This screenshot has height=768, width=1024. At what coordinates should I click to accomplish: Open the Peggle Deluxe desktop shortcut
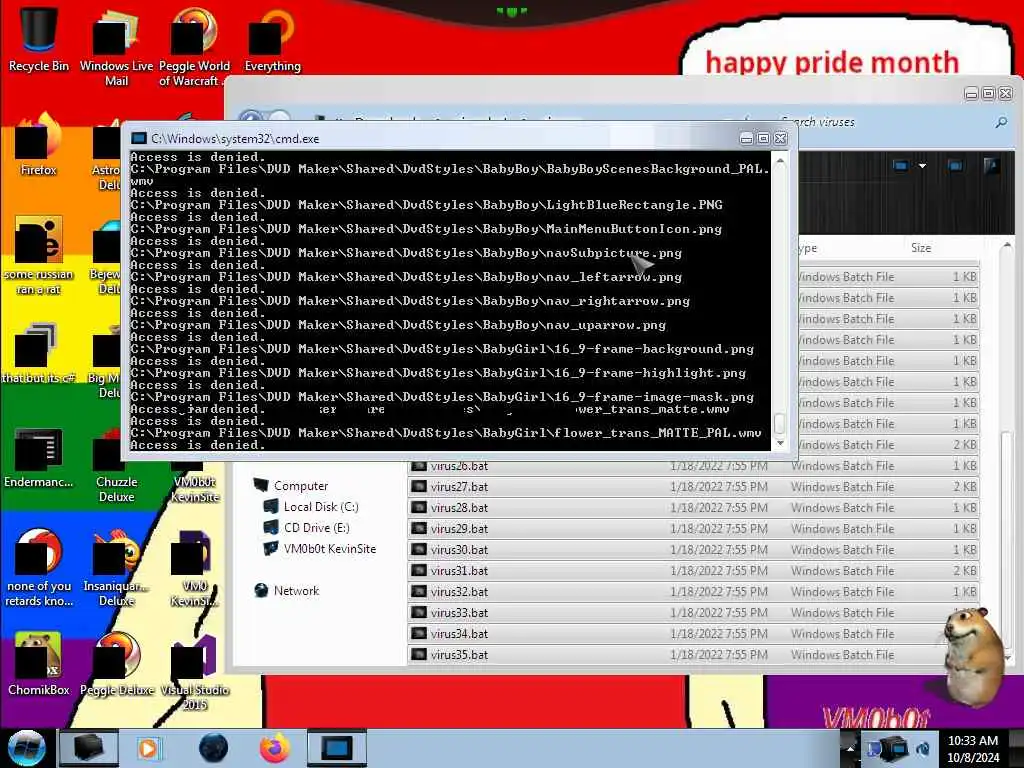click(116, 665)
